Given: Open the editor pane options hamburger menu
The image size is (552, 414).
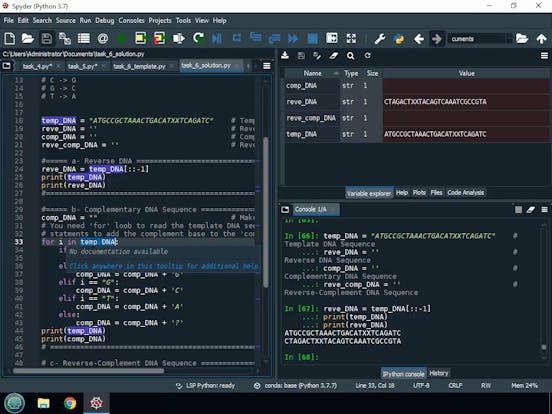Looking at the screenshot, I should point(267,66).
